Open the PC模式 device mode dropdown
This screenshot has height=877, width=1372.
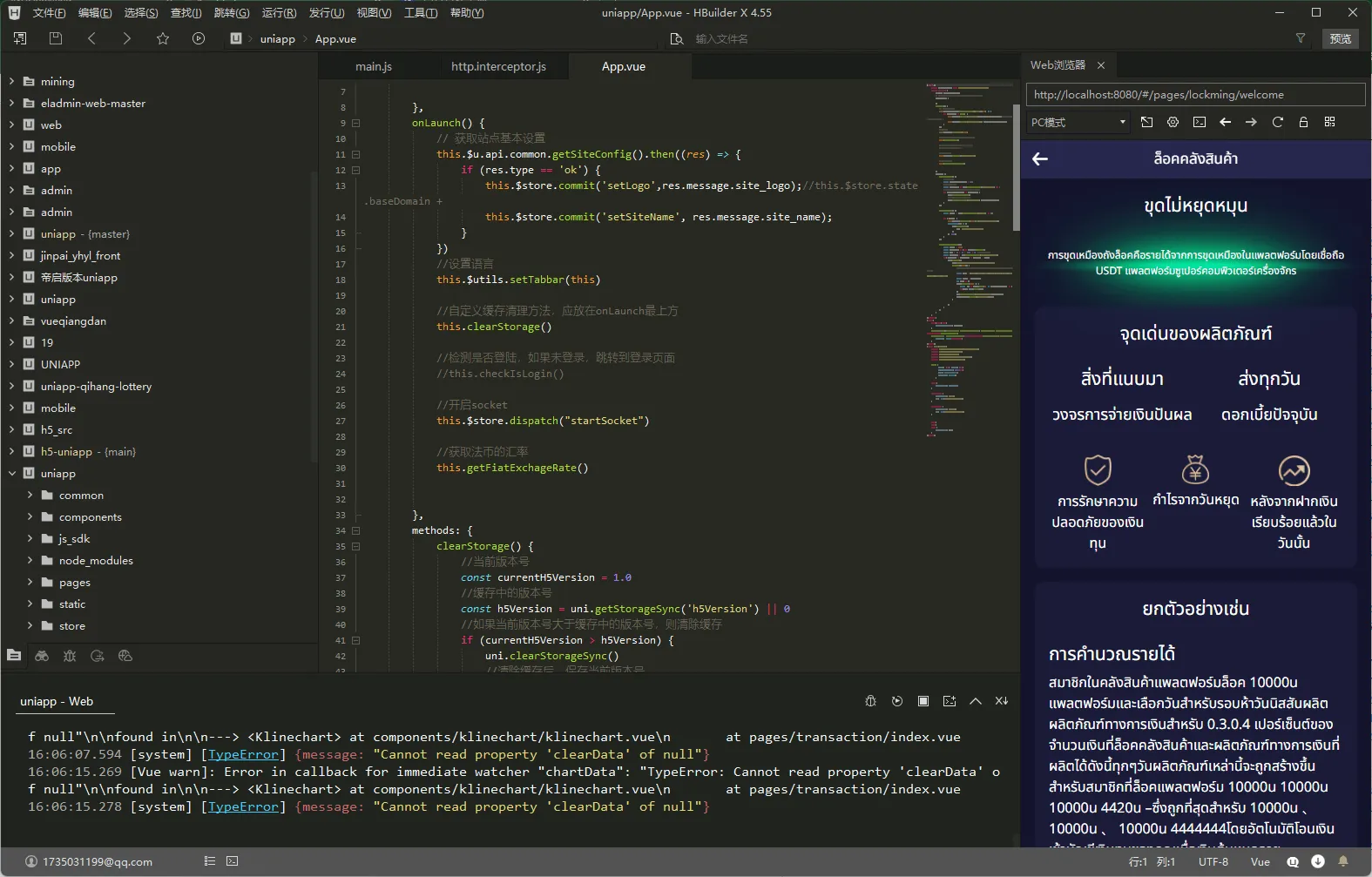click(1078, 122)
